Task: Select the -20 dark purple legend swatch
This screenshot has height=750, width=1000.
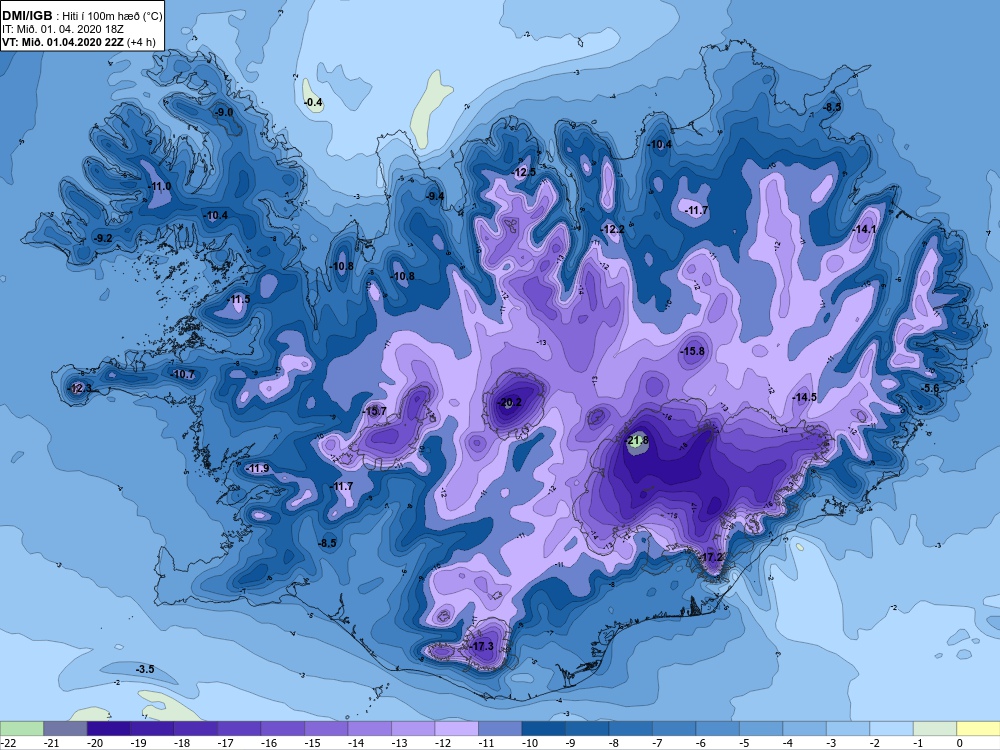Action: [108, 729]
